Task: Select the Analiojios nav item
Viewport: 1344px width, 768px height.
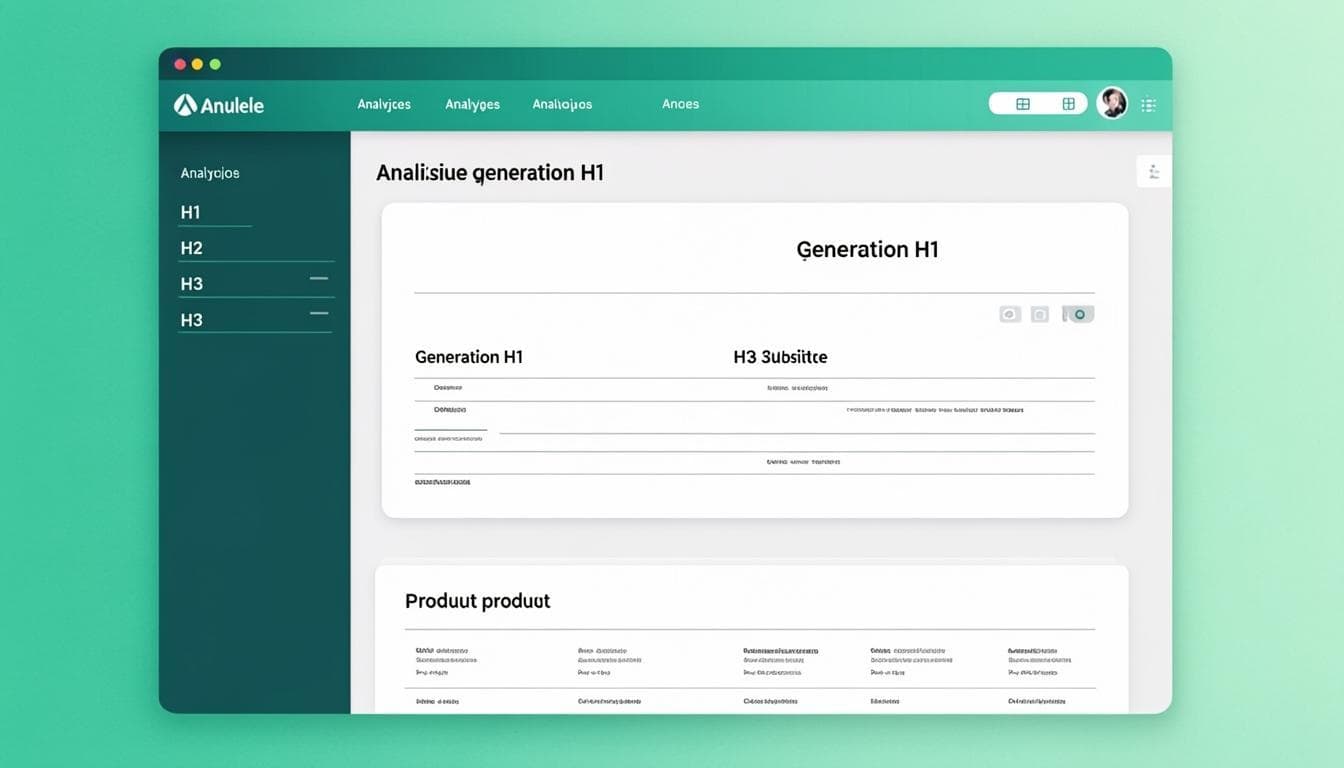Action: [562, 104]
